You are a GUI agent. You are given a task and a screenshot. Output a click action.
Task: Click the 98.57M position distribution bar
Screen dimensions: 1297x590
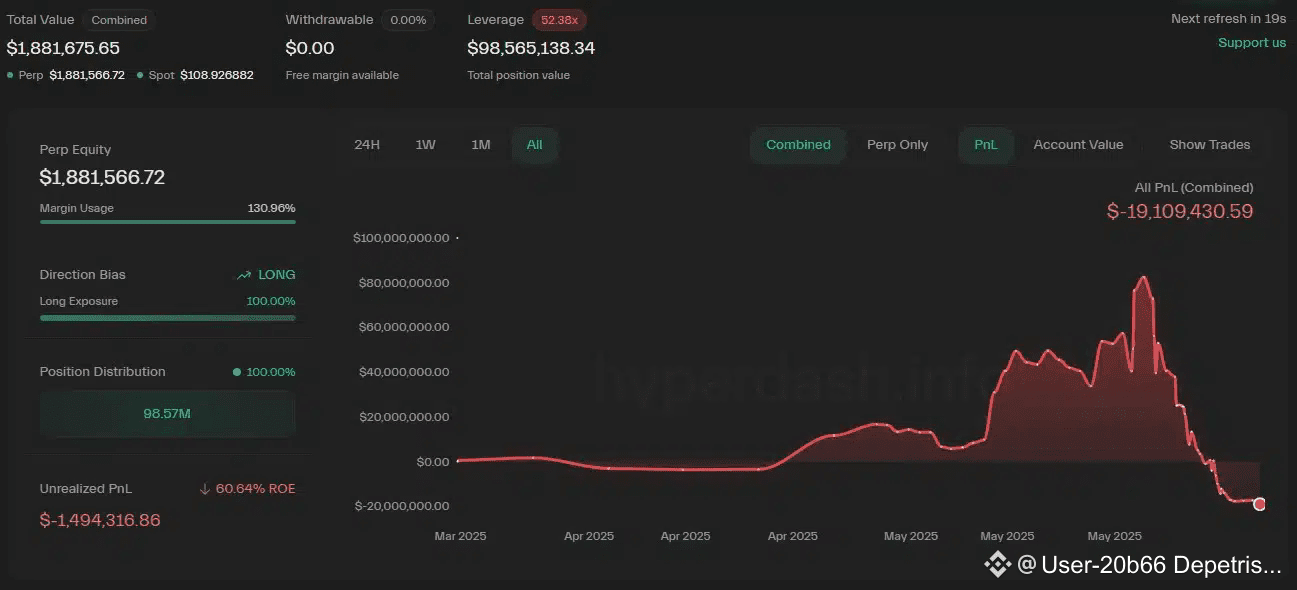click(167, 413)
